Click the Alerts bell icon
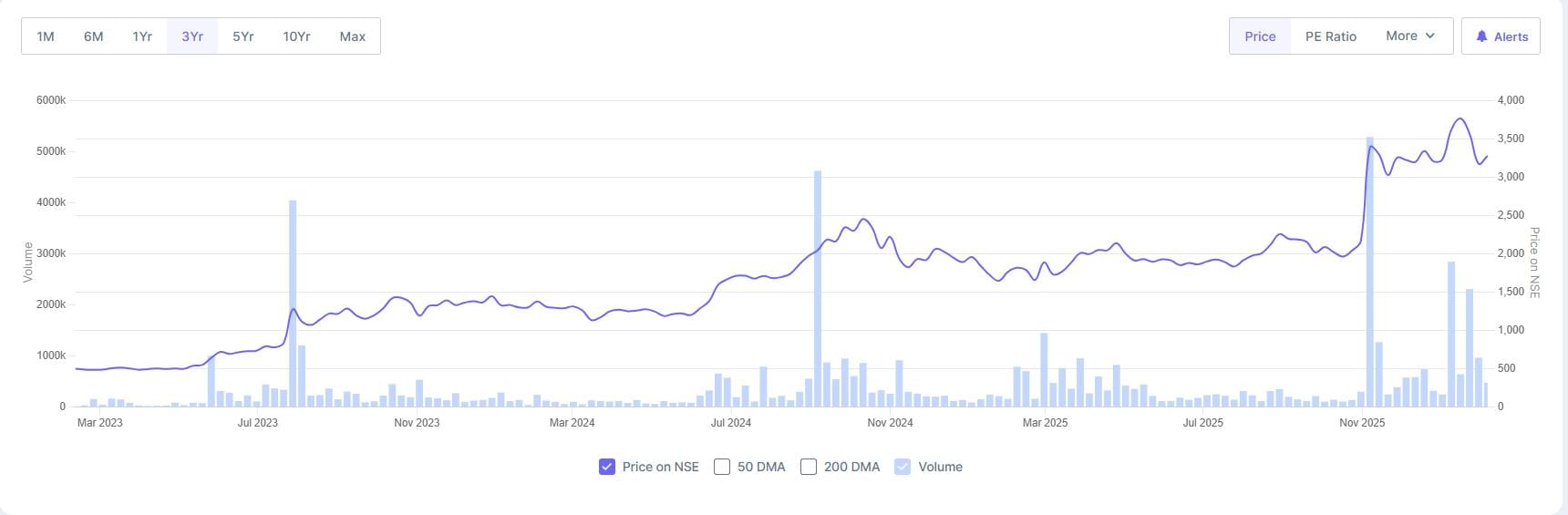Screen dimensions: 1568x515 pyautogui.click(x=1481, y=36)
